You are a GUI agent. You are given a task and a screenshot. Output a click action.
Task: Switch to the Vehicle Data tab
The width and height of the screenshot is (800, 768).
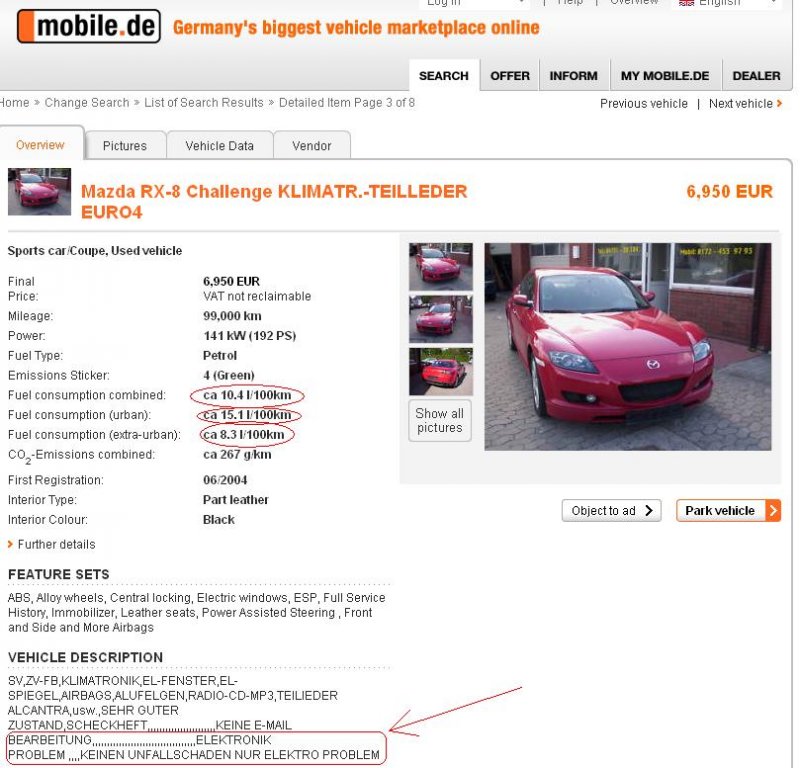(219, 146)
